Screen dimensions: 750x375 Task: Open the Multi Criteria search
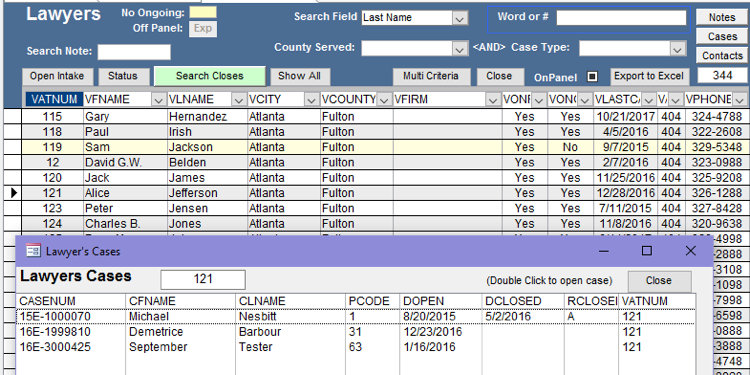point(431,76)
